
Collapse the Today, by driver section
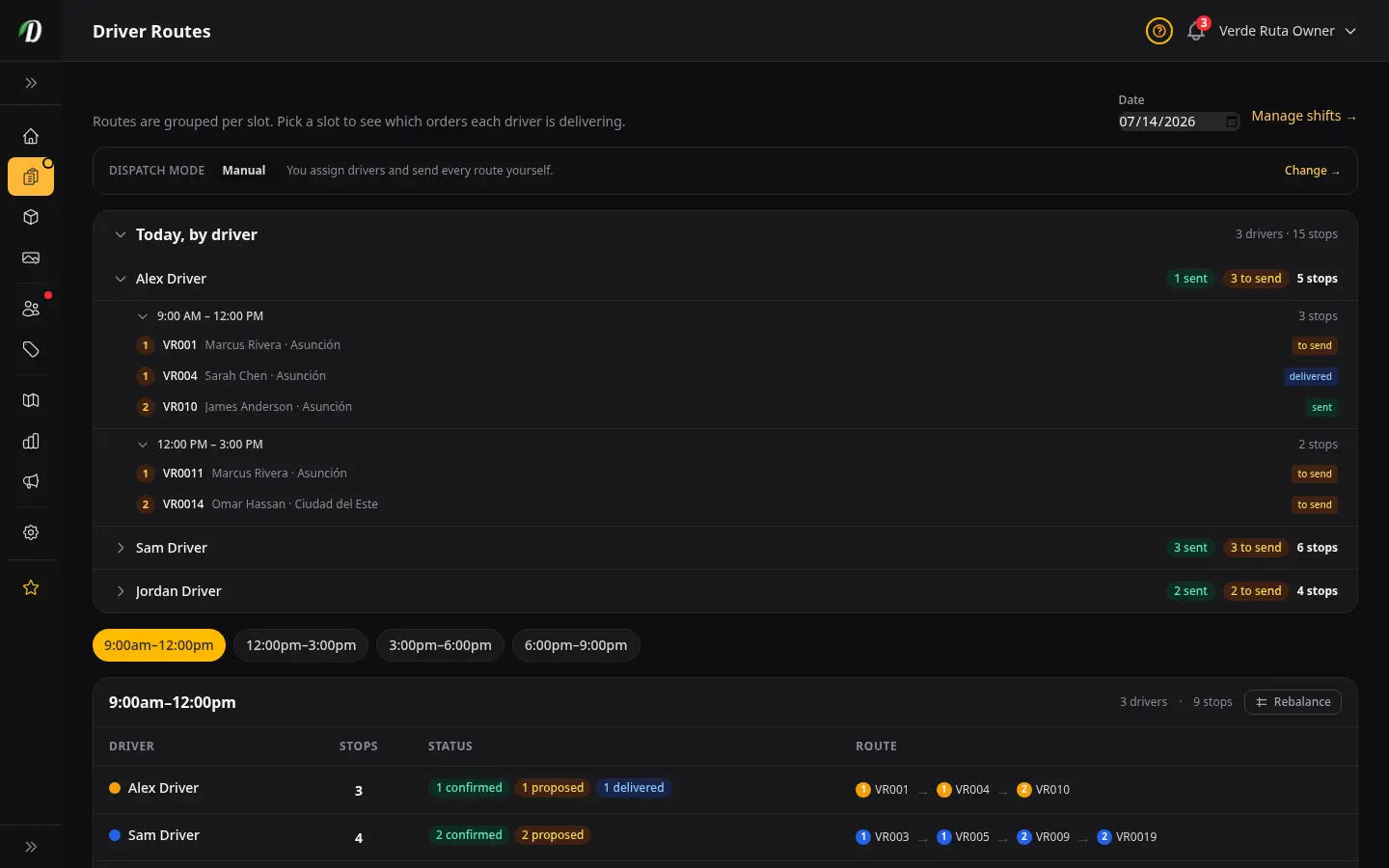tap(121, 234)
